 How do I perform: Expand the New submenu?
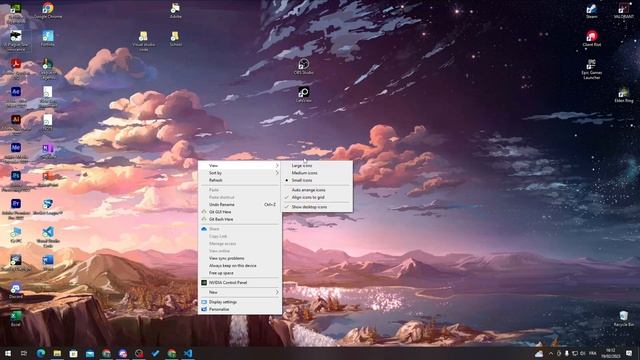240,292
